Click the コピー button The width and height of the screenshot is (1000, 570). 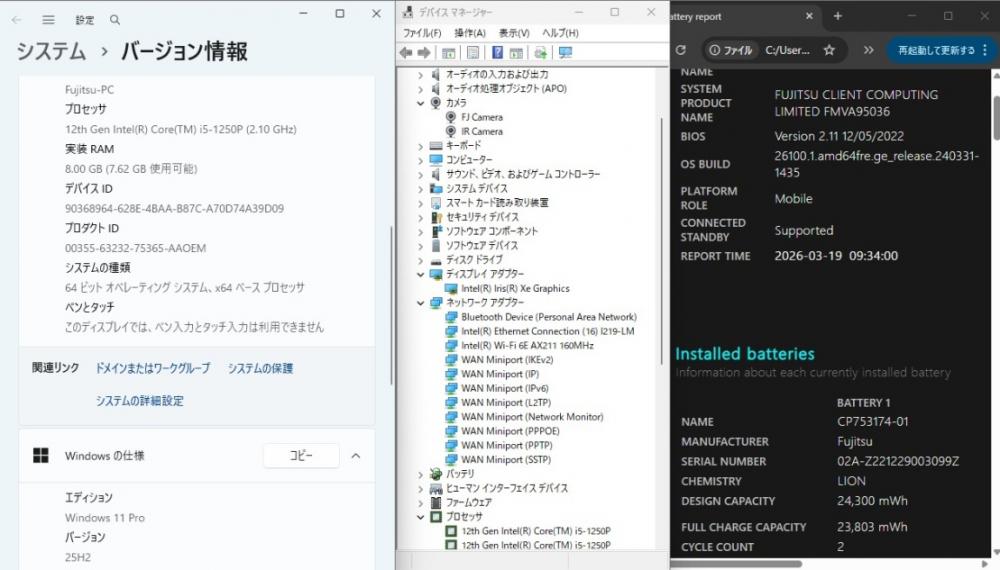[x=301, y=455]
